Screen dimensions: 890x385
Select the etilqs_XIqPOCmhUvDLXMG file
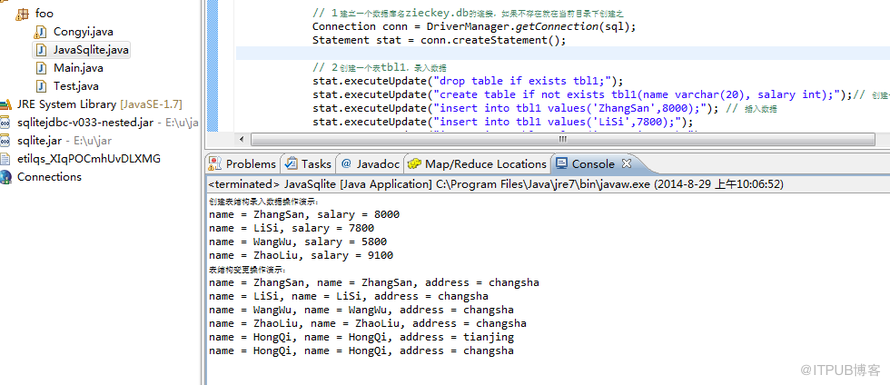[89, 159]
